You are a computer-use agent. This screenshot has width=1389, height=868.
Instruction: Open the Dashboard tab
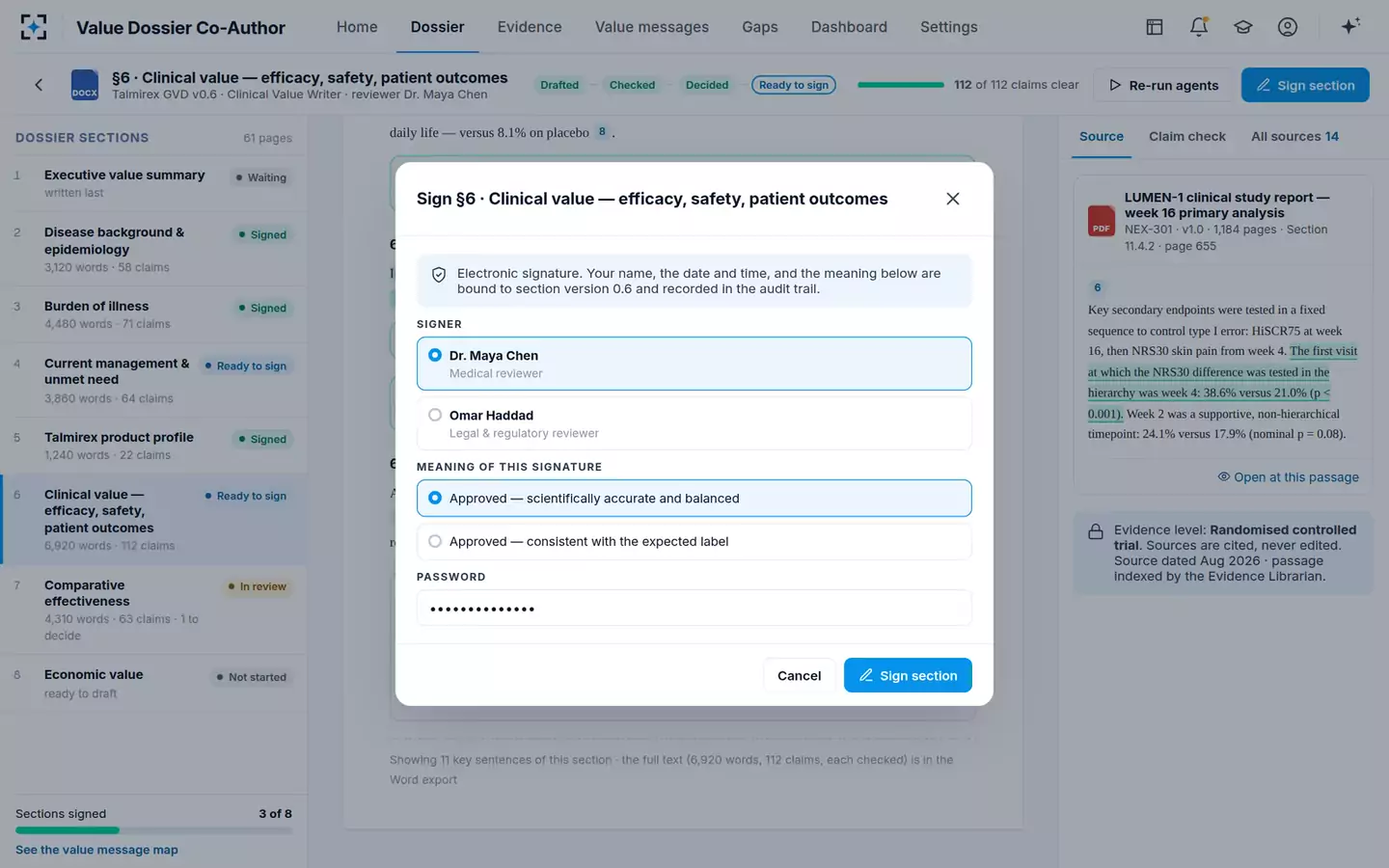coord(849,27)
